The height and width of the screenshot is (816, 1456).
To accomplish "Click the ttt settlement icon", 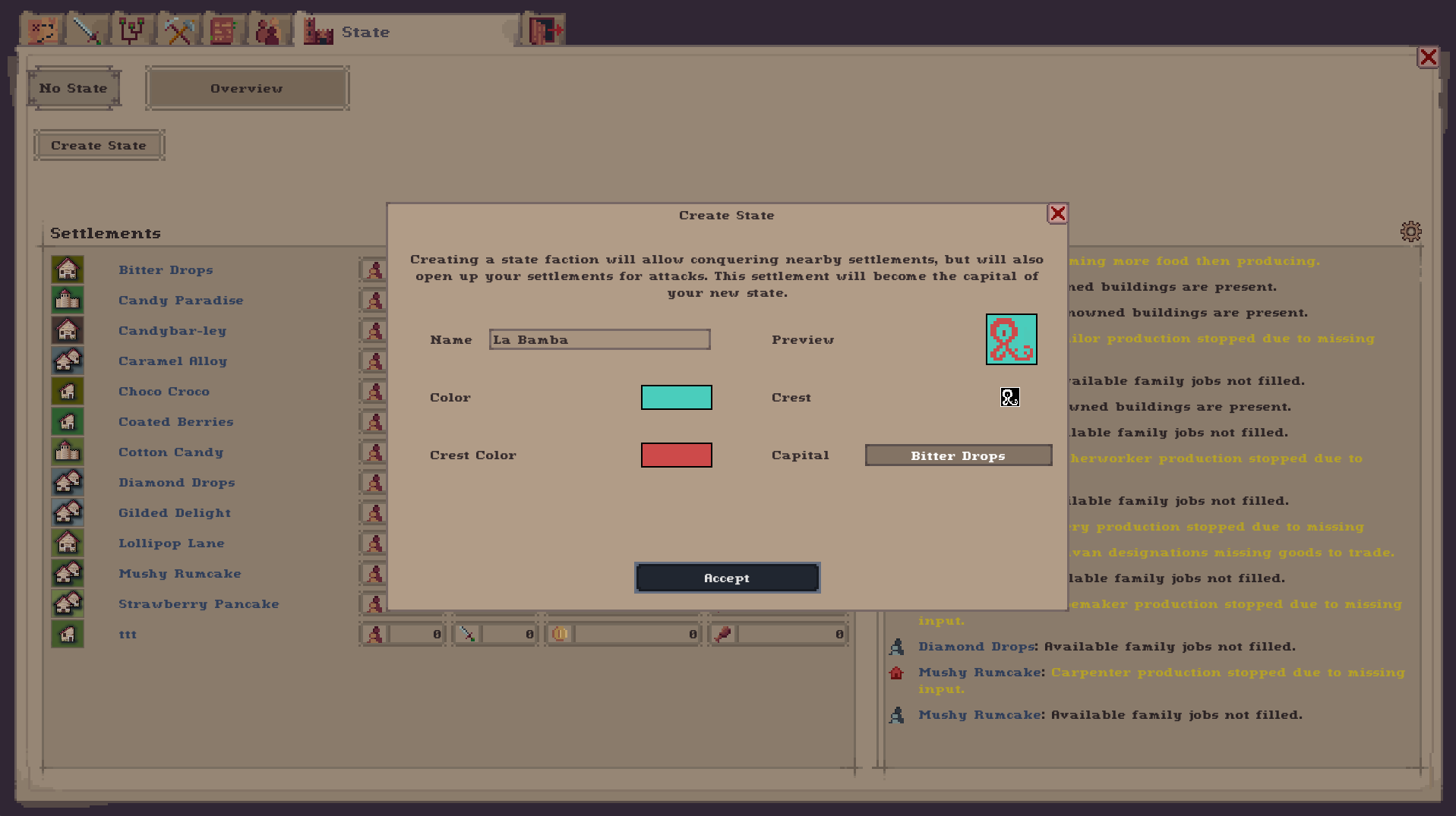I will (68, 634).
